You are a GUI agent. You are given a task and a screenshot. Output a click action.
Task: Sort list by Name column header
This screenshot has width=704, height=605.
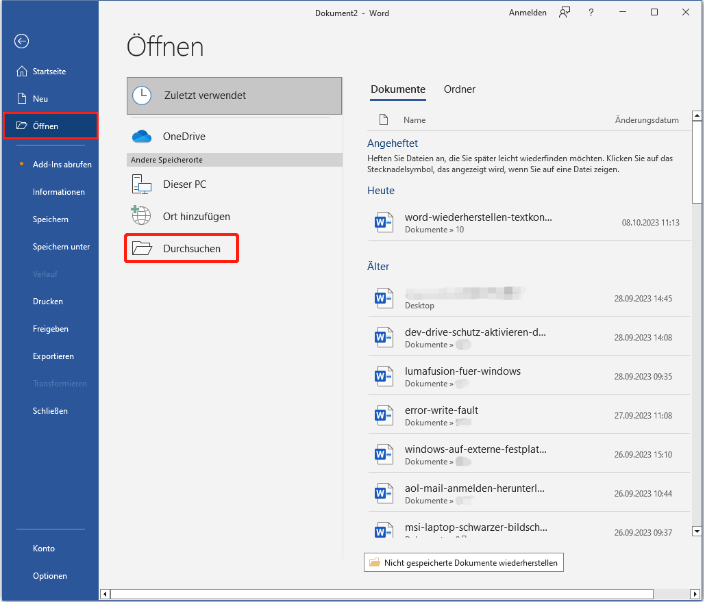(414, 120)
